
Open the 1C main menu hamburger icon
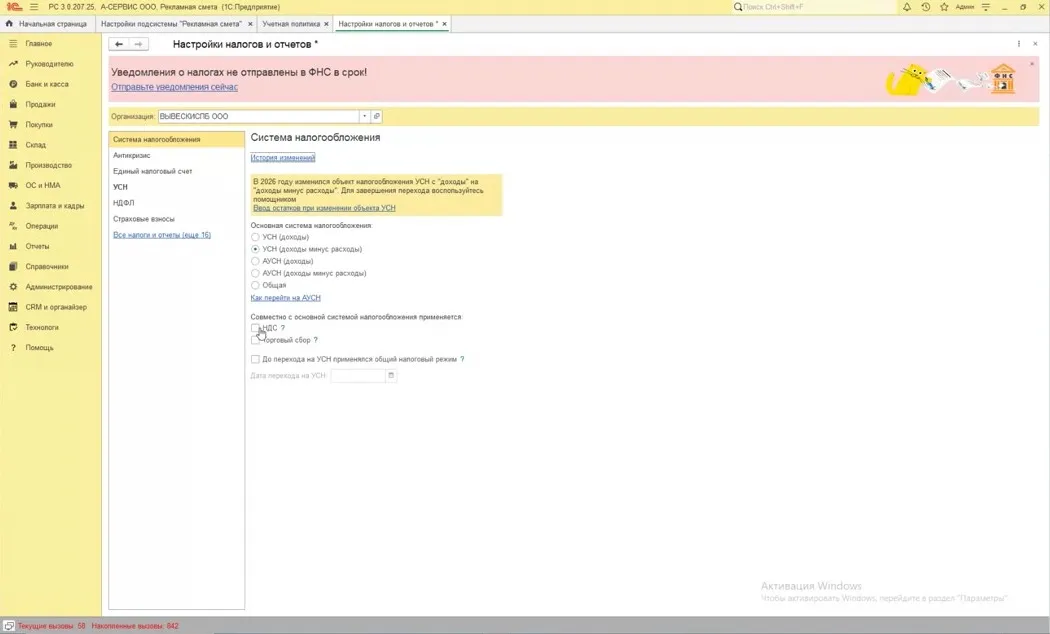click(x=34, y=7)
